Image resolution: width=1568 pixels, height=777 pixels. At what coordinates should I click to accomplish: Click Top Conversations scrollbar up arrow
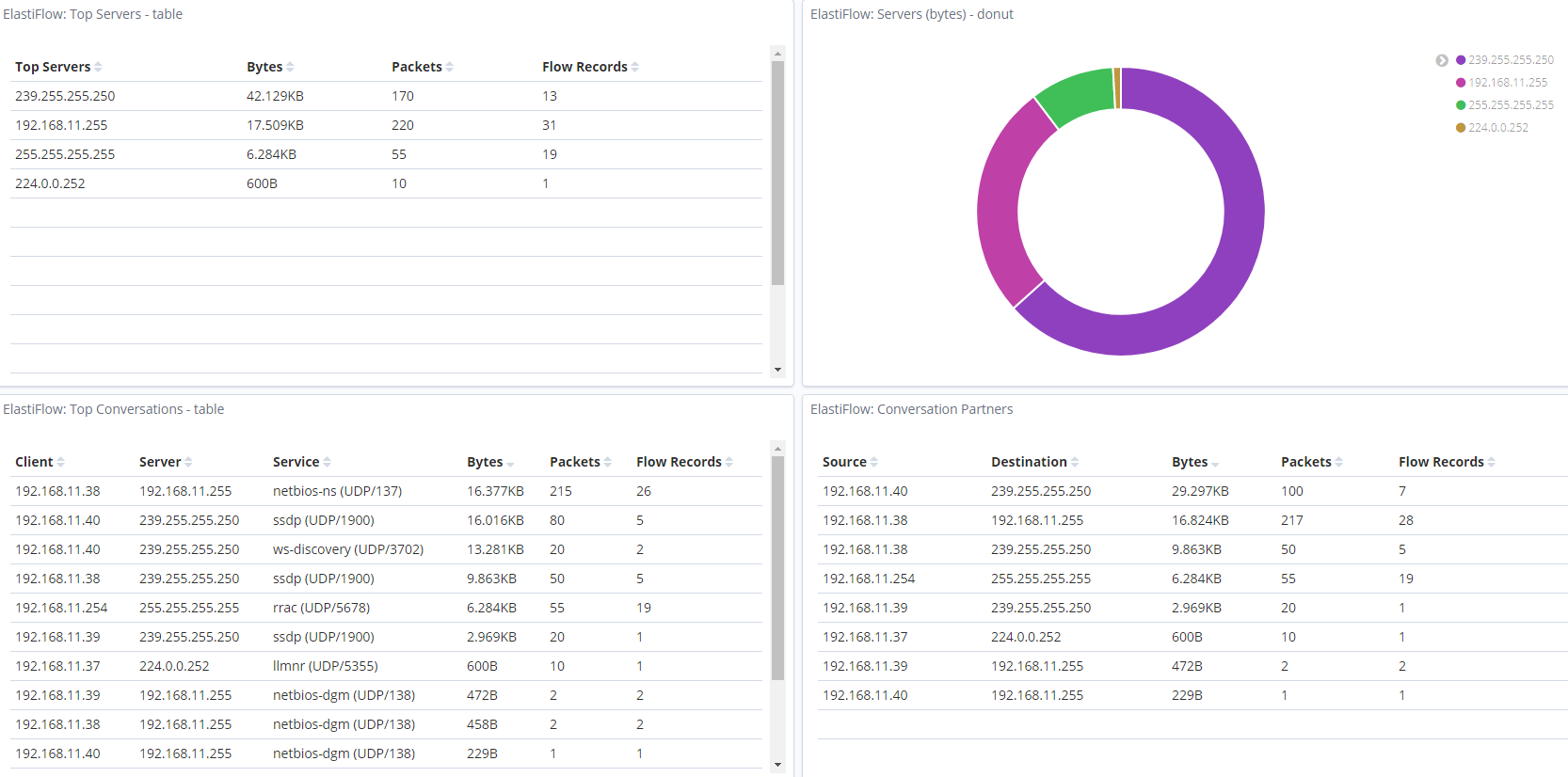point(777,449)
